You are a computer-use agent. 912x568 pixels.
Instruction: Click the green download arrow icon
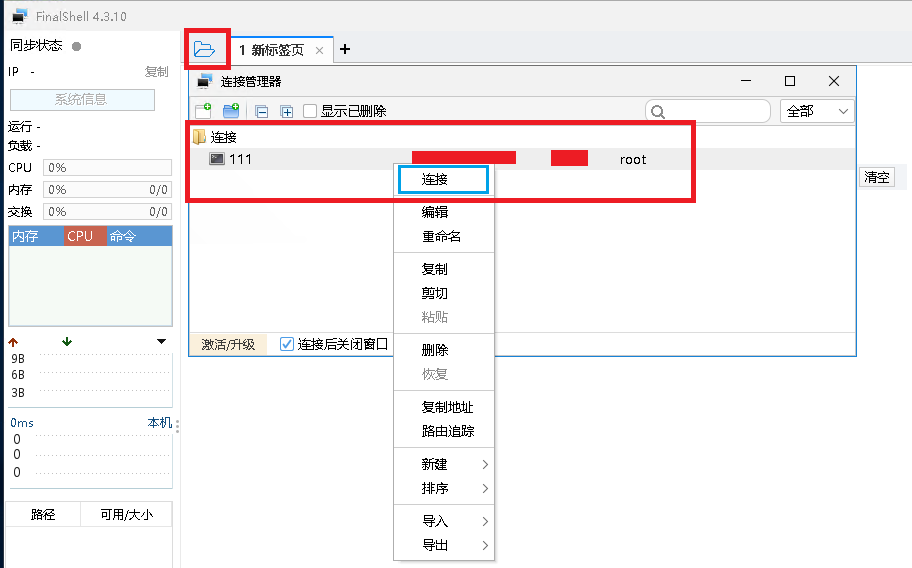[x=67, y=342]
